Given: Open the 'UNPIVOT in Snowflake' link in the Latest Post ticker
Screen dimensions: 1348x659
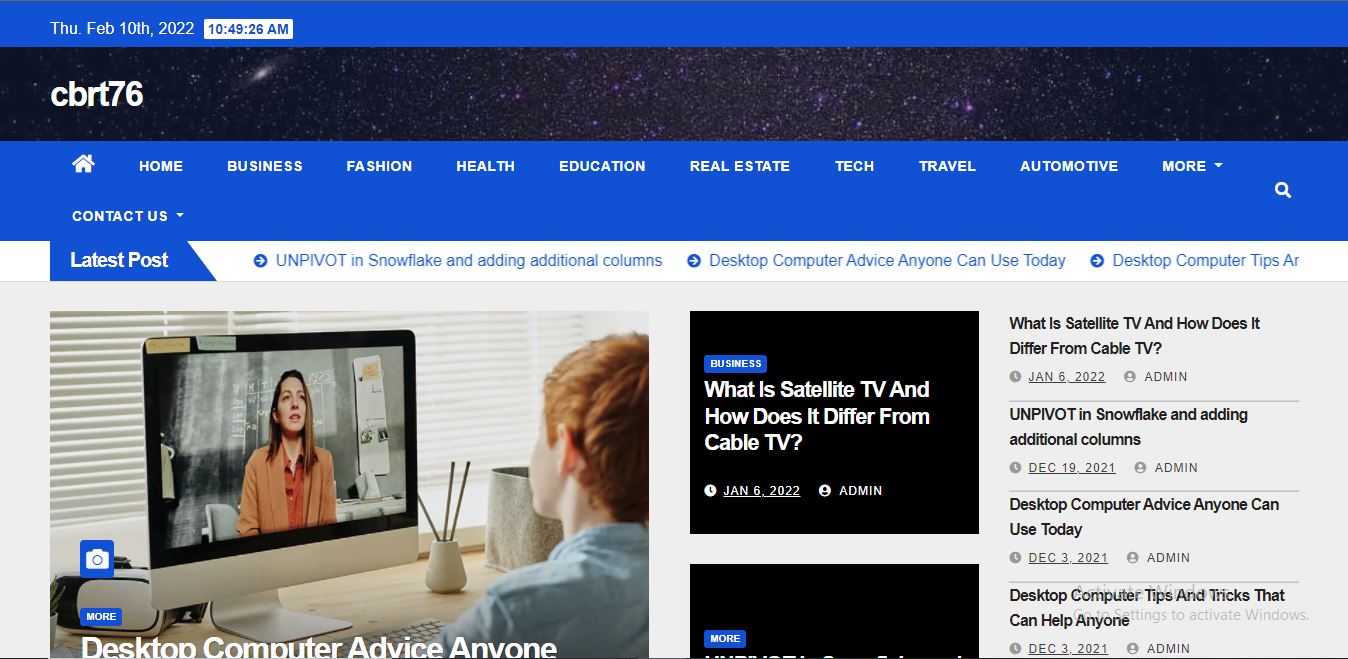Looking at the screenshot, I should [469, 261].
